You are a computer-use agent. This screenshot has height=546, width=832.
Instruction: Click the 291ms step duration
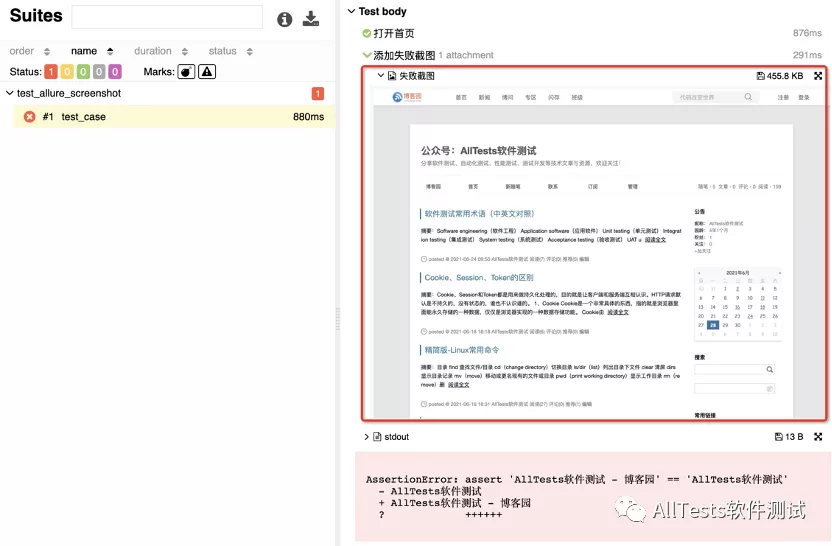(807, 55)
